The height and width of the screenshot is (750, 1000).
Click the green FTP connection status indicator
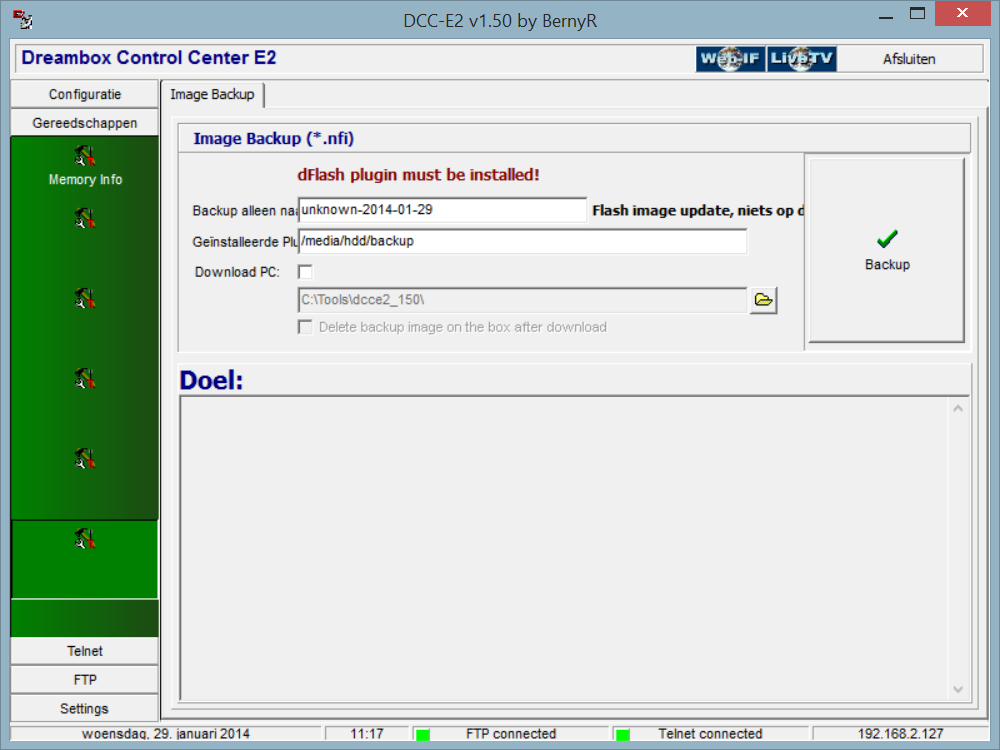coord(422,735)
